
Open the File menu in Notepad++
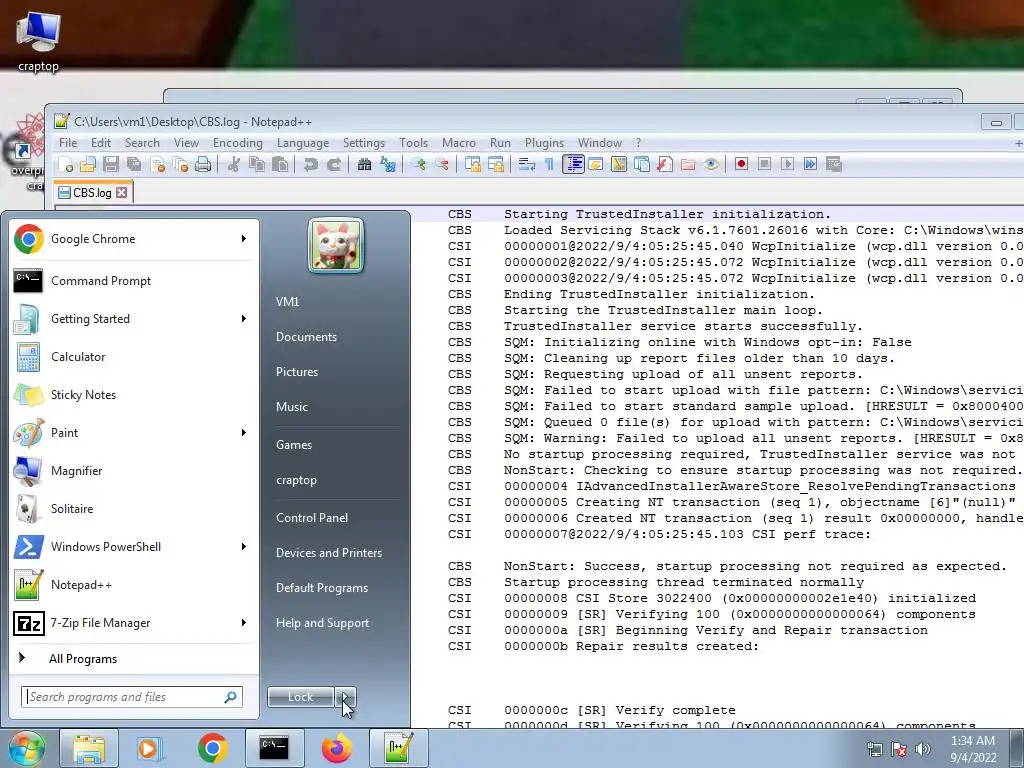(x=68, y=143)
